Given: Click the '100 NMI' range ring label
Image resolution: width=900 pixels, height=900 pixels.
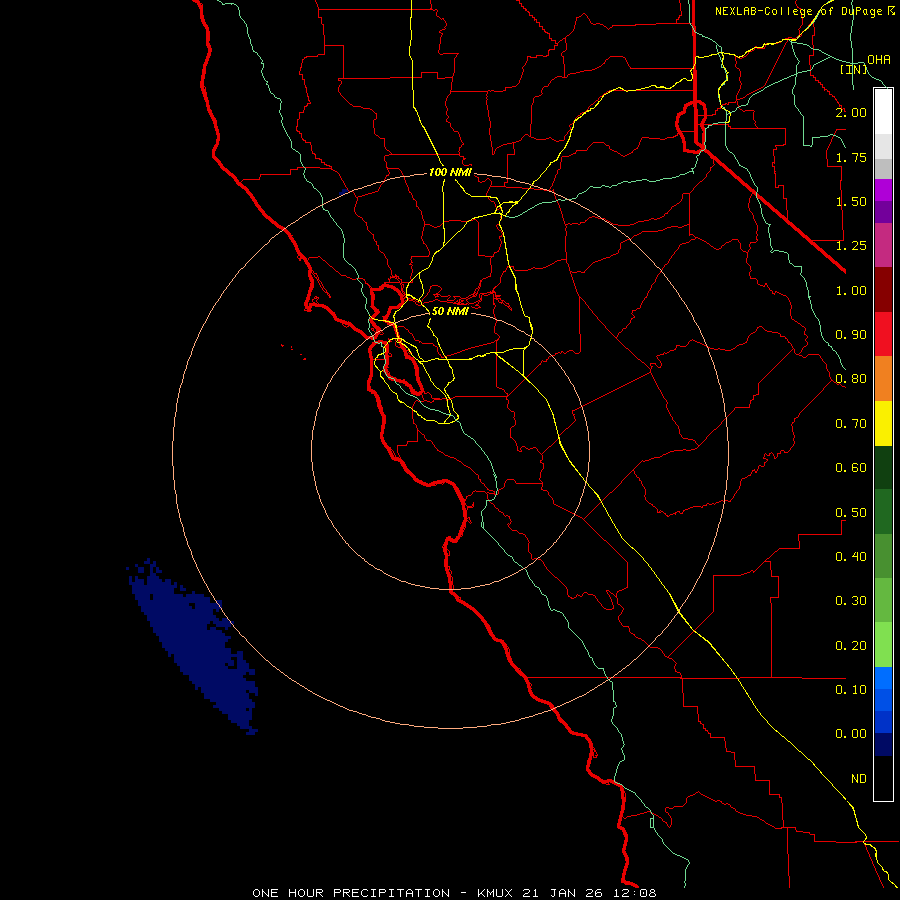Looking at the screenshot, I should click(450, 172).
